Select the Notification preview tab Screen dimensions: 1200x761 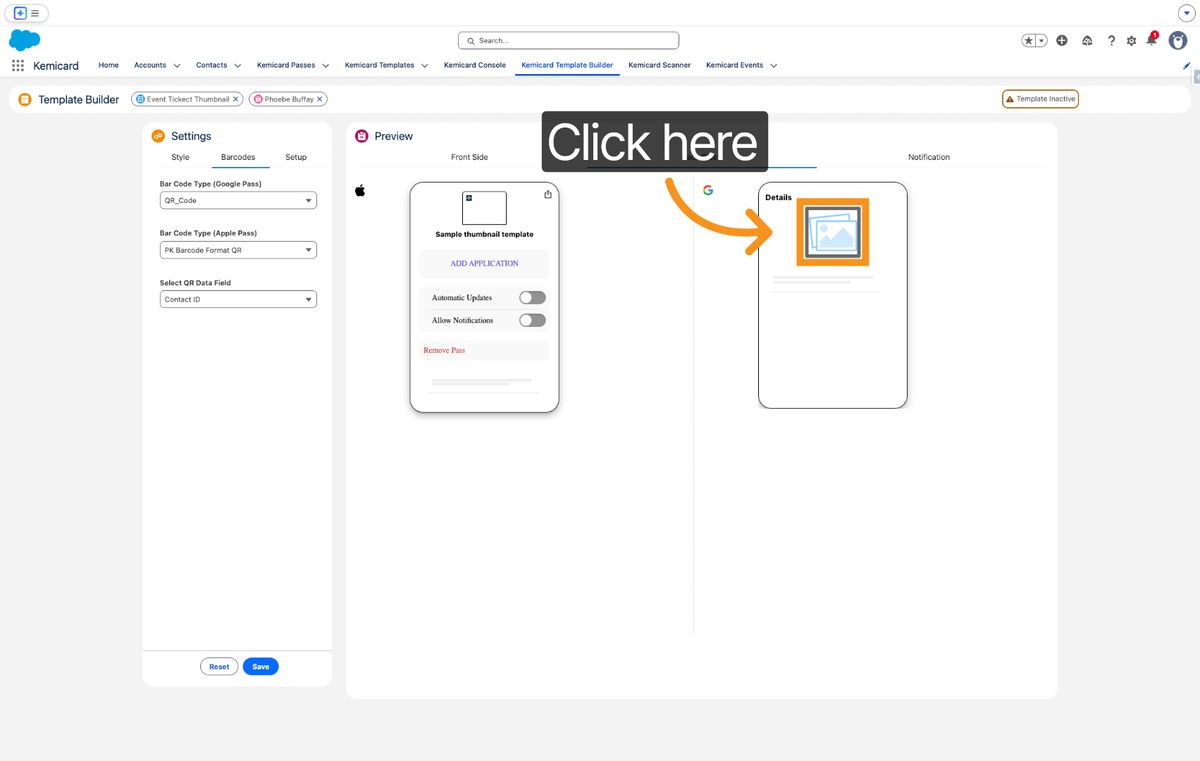929,157
